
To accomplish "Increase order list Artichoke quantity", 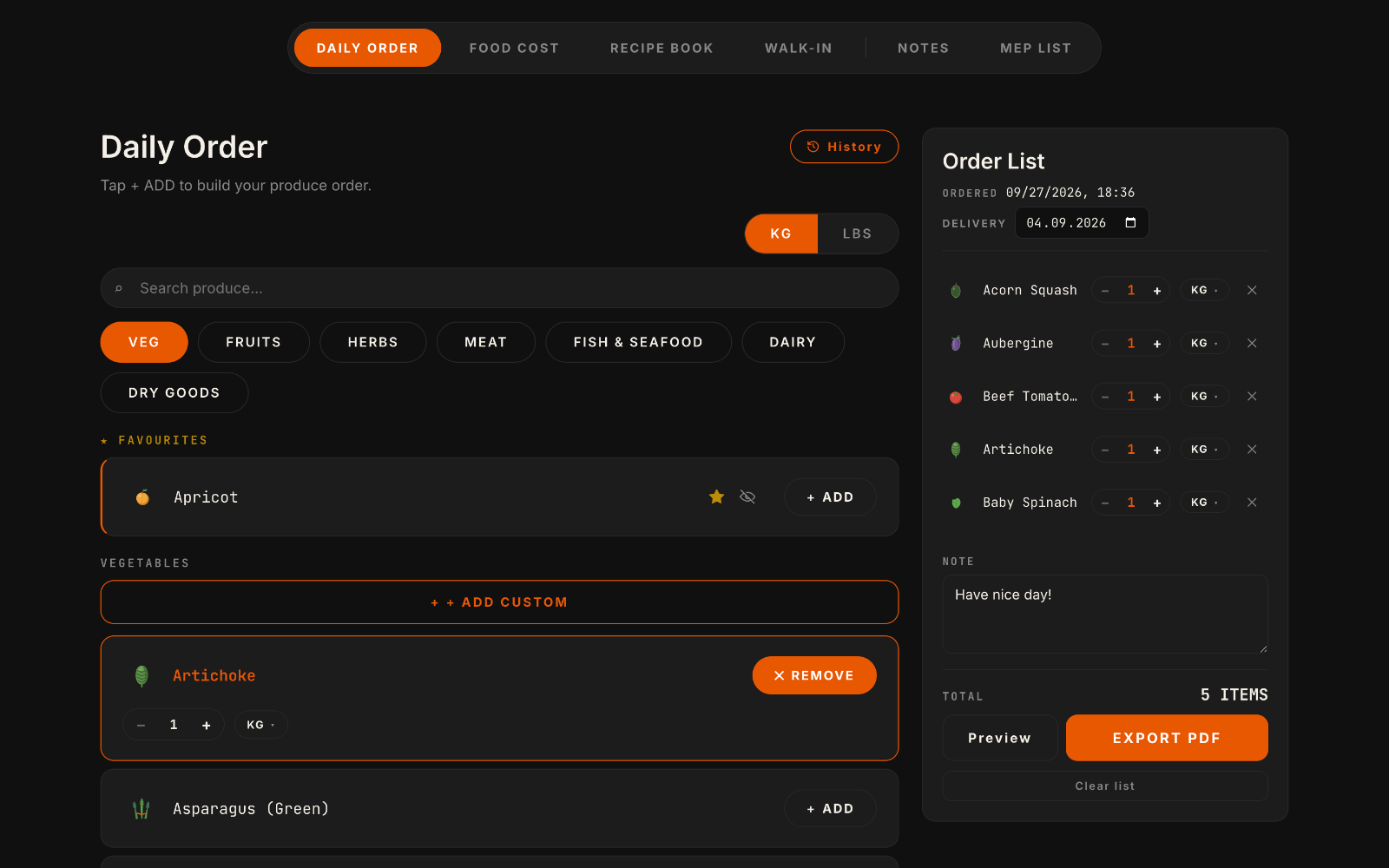I will 1157,450.
